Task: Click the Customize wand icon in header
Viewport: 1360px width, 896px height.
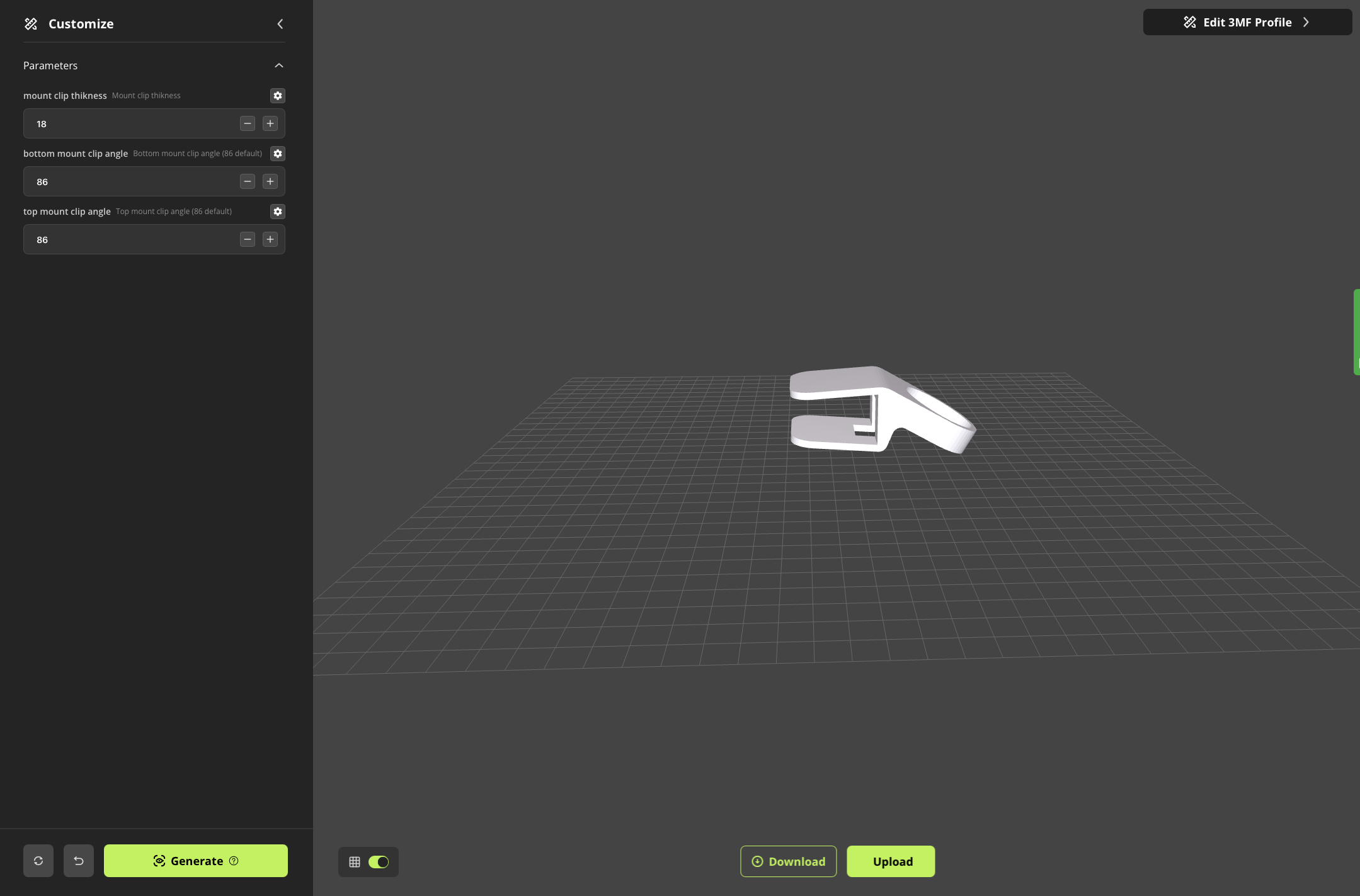Action: pyautogui.click(x=31, y=24)
